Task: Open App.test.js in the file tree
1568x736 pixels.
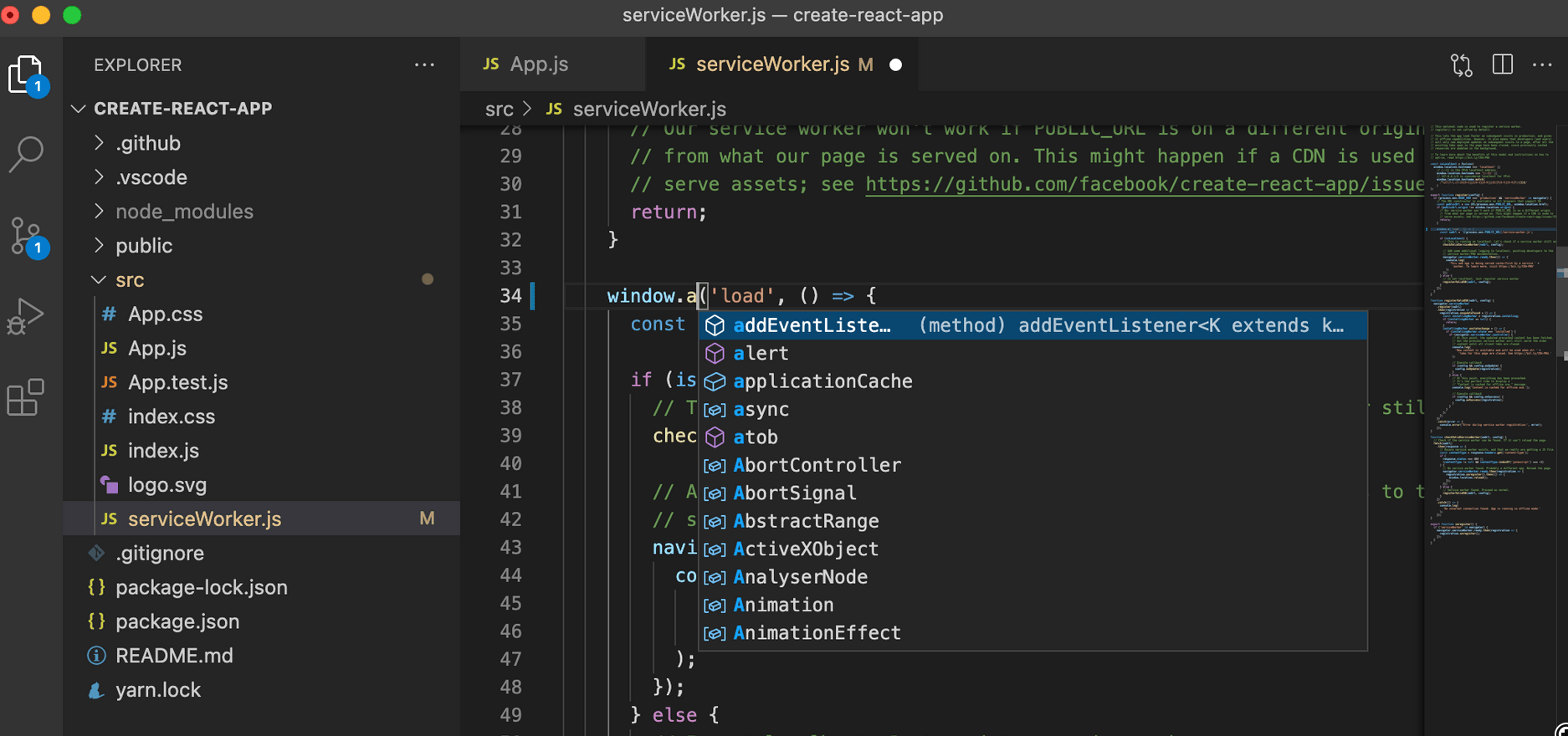Action: 262,383
